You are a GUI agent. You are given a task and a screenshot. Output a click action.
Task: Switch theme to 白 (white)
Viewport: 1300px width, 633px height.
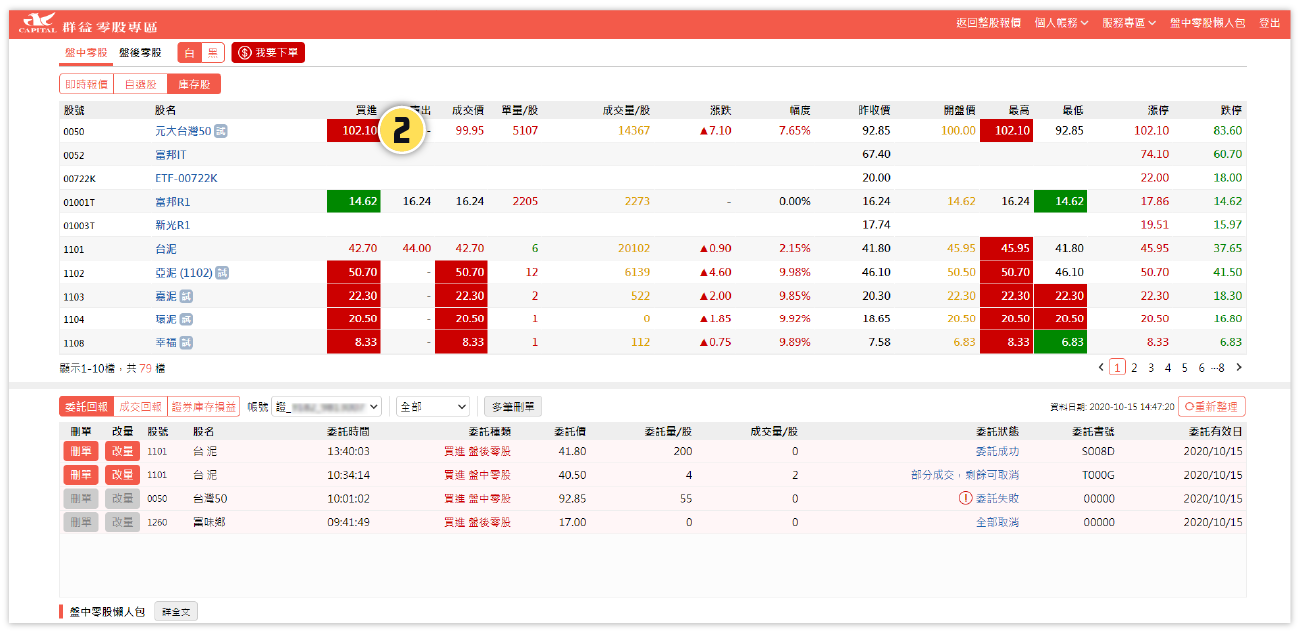[x=190, y=53]
